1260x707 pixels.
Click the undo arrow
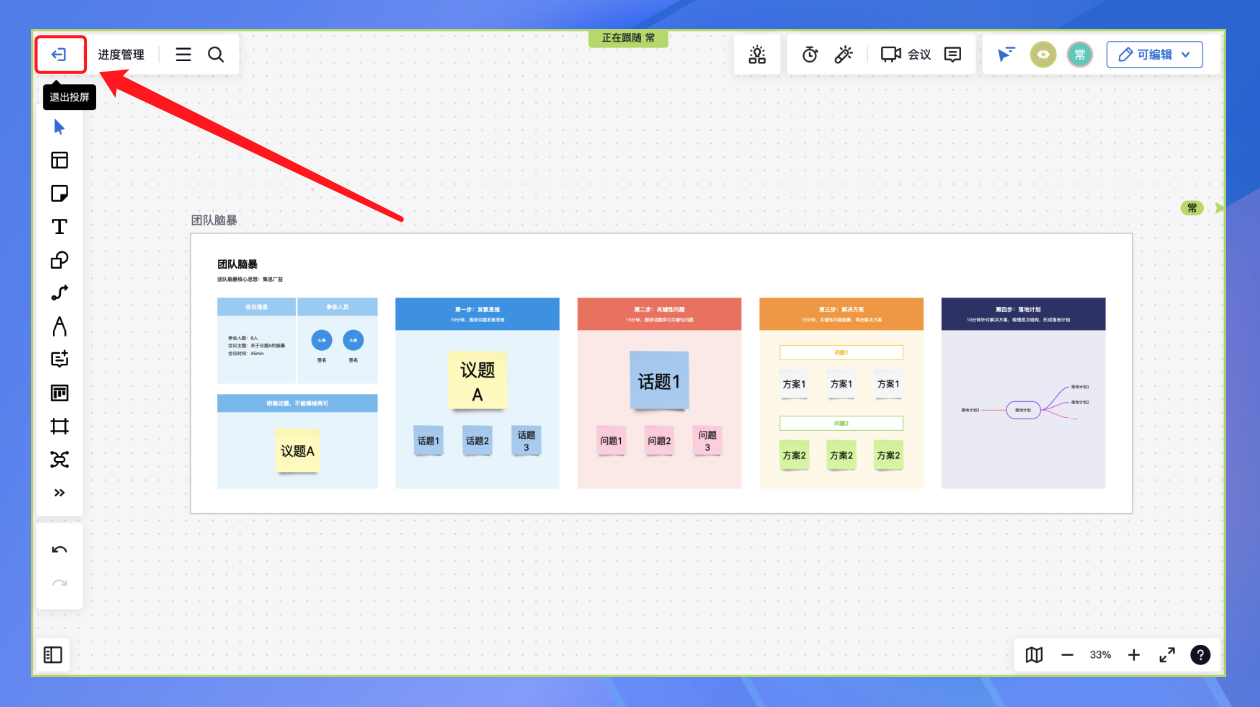[x=59, y=550]
